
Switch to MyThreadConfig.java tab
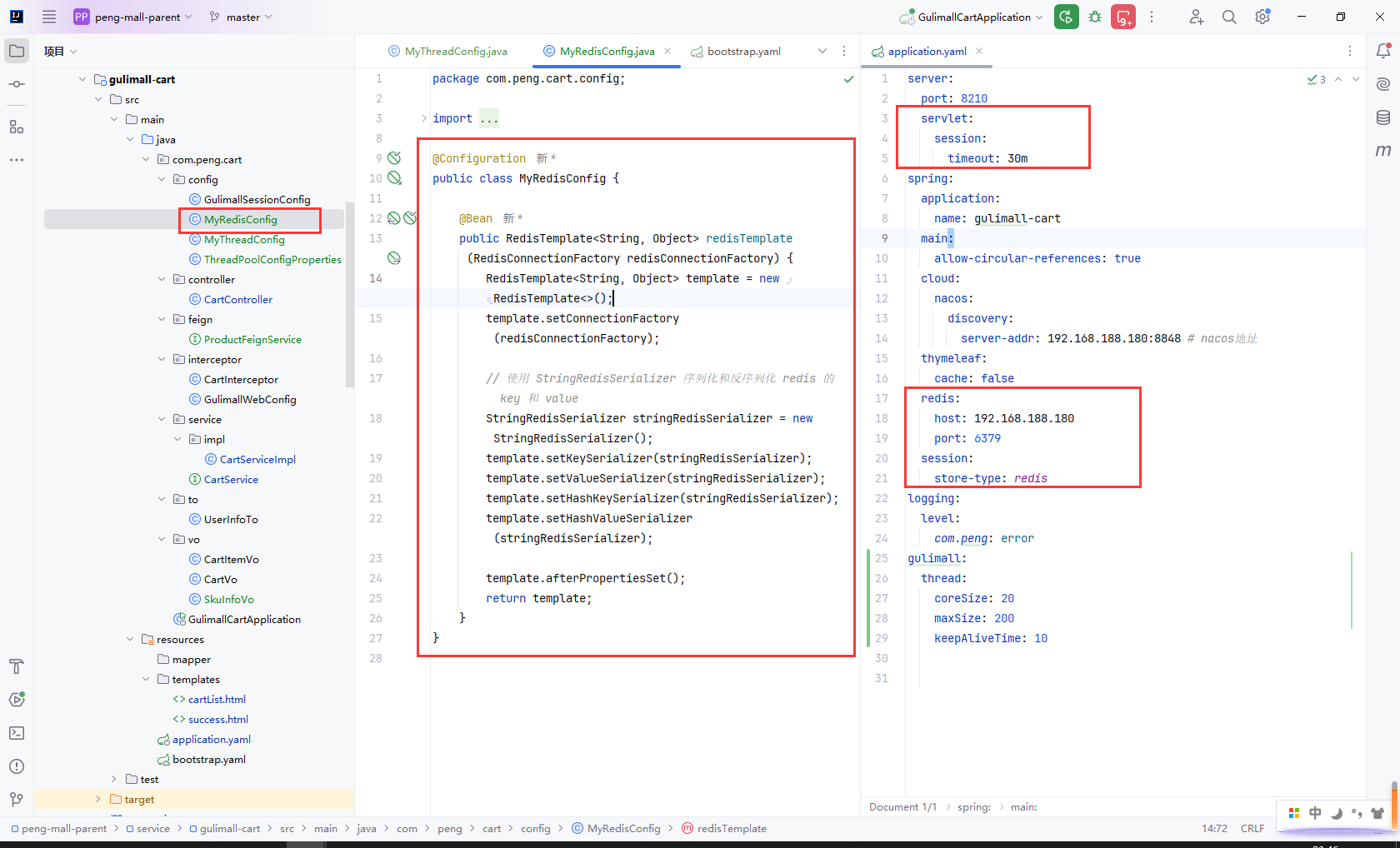click(x=447, y=51)
